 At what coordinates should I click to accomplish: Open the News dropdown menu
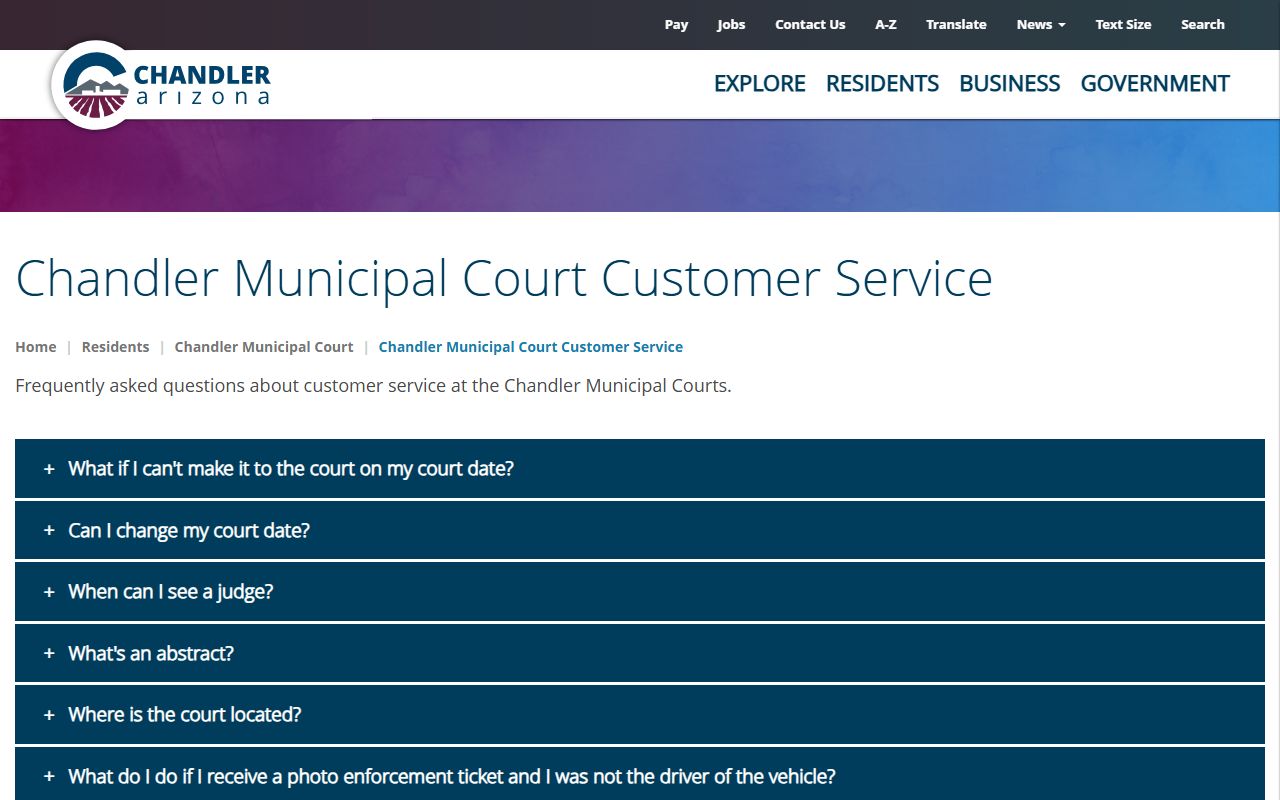1041,24
